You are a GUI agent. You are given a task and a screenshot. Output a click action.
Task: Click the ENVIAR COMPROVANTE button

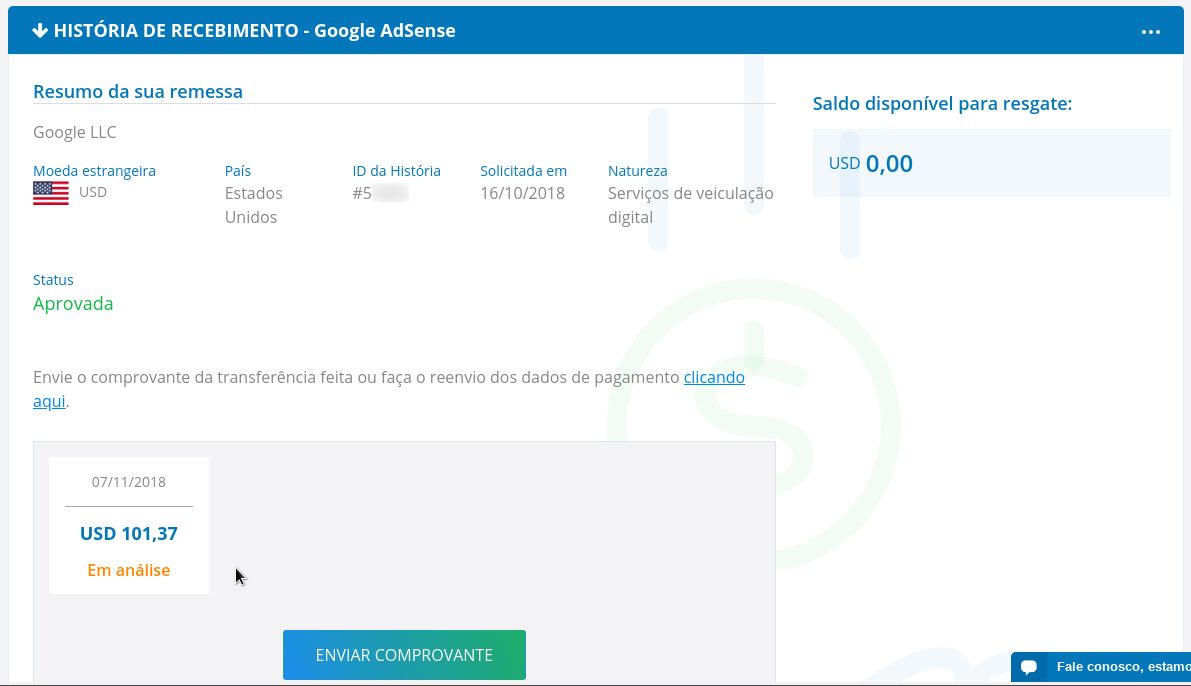click(404, 655)
